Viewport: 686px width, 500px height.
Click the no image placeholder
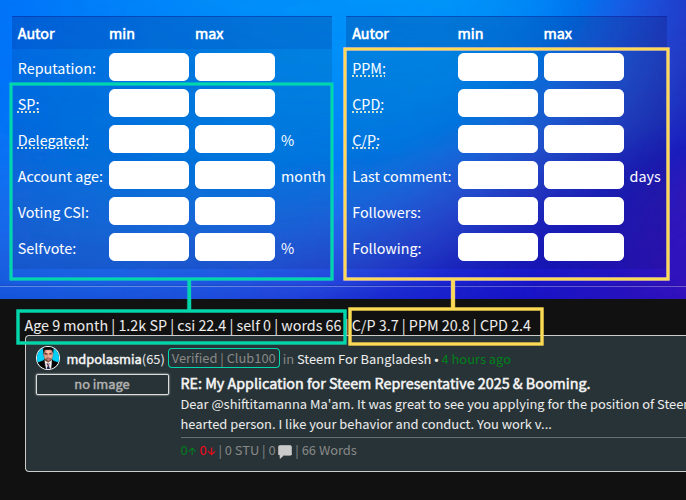tap(102, 385)
